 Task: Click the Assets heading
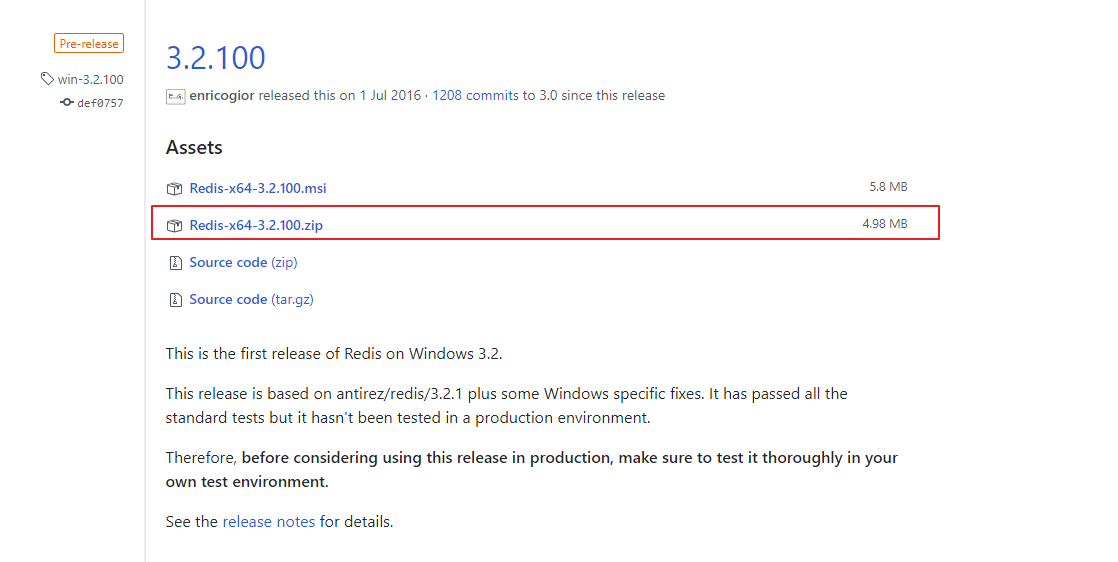[x=194, y=148]
